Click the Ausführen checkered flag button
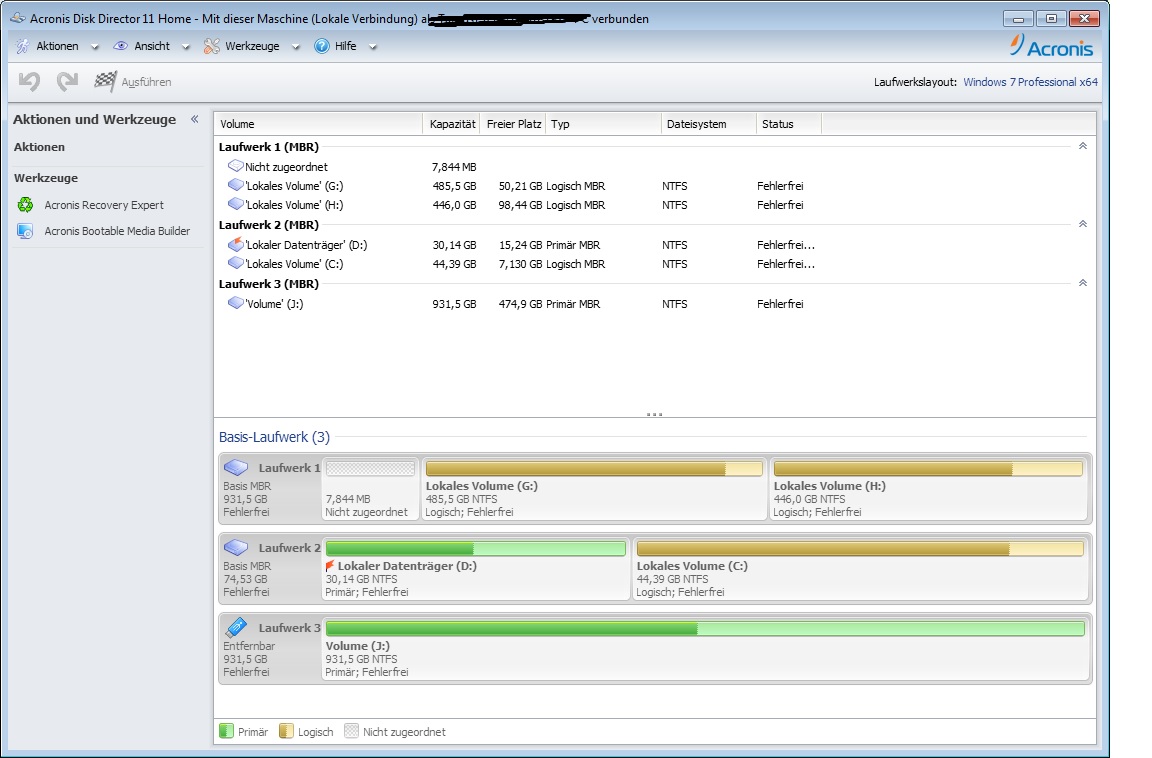This screenshot has height=758, width=1152. point(132,82)
